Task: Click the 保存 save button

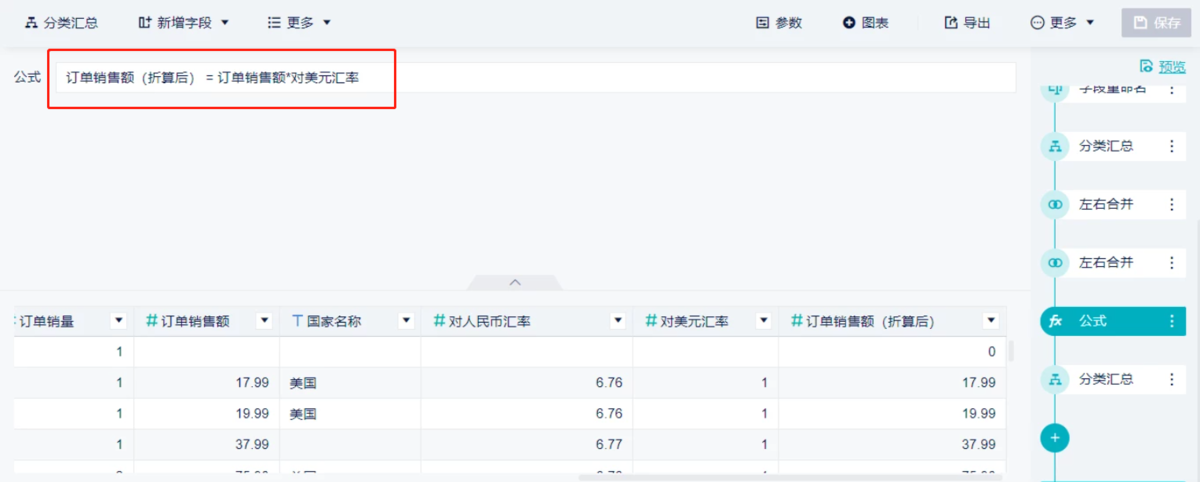Action: tap(1157, 22)
